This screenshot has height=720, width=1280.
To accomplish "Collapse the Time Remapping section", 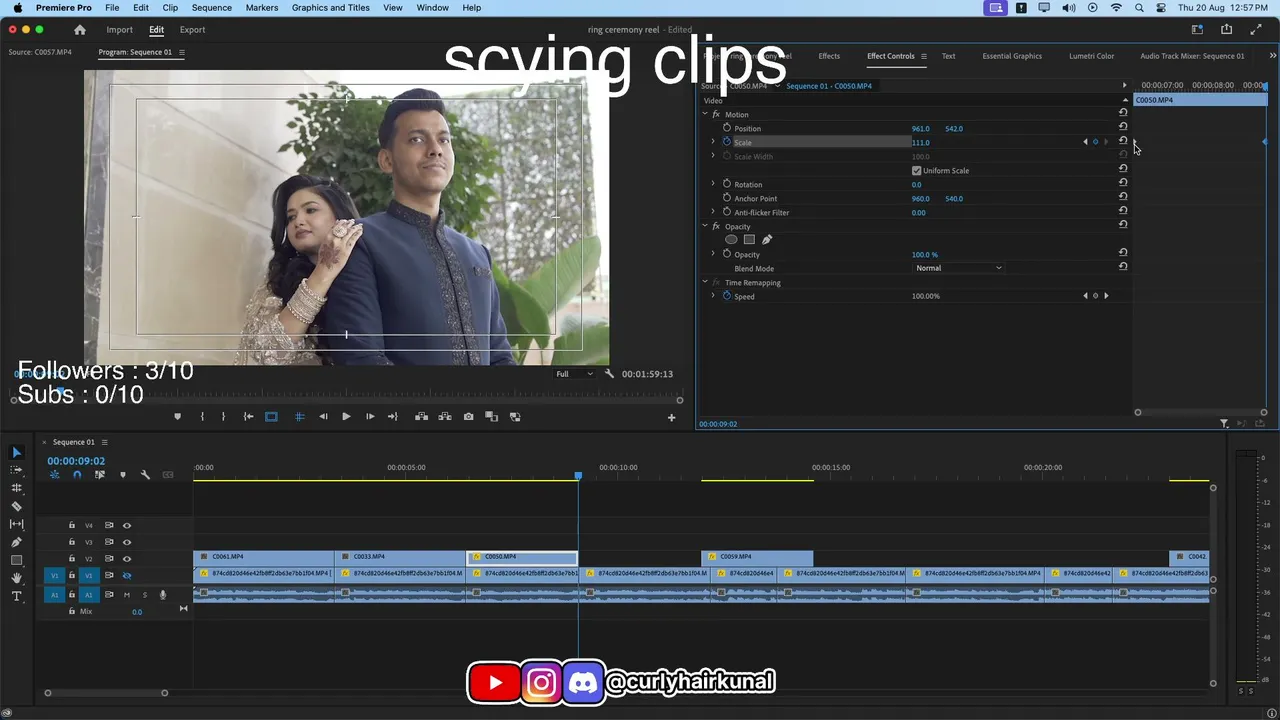I will [704, 282].
